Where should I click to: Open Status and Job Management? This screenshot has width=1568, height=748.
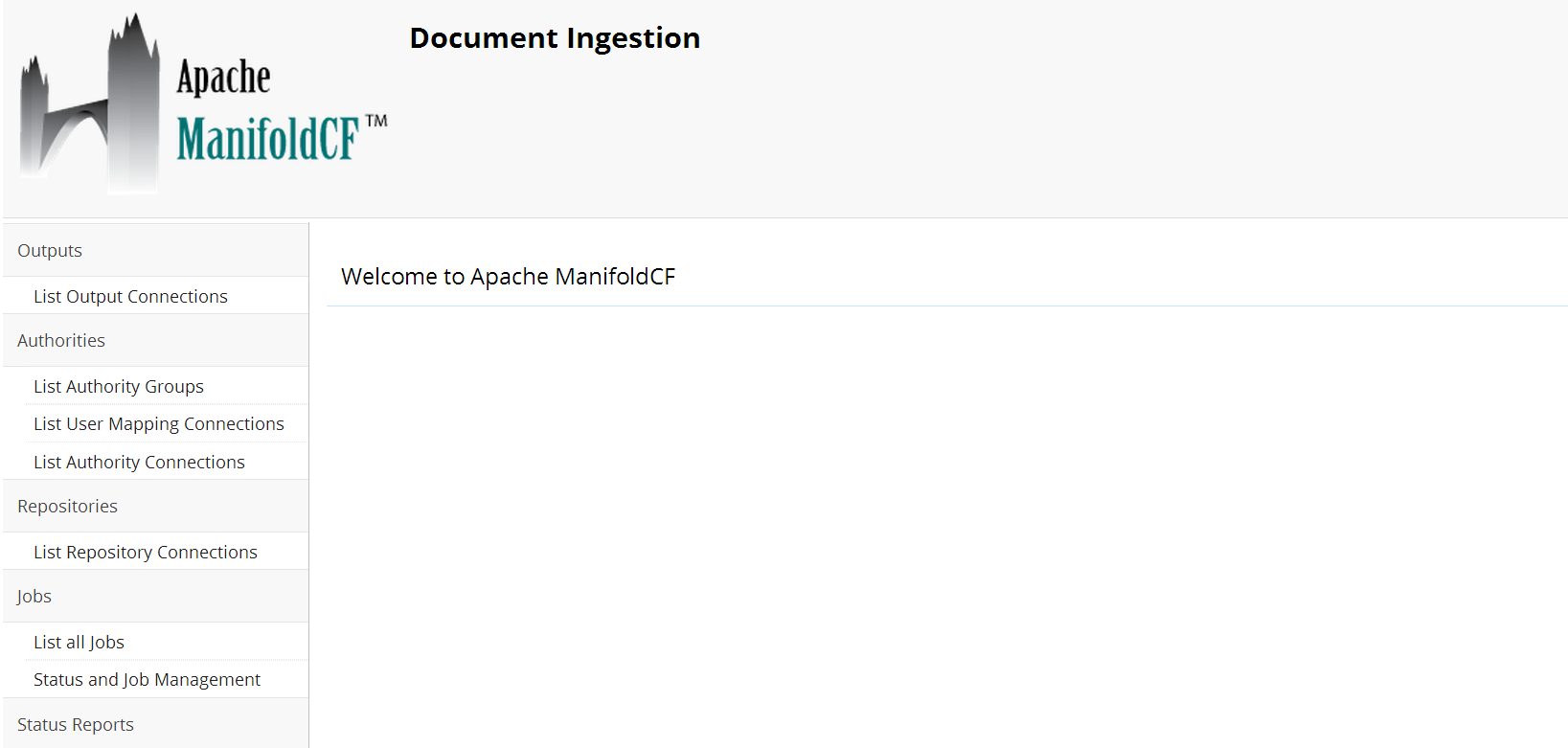pyautogui.click(x=147, y=680)
